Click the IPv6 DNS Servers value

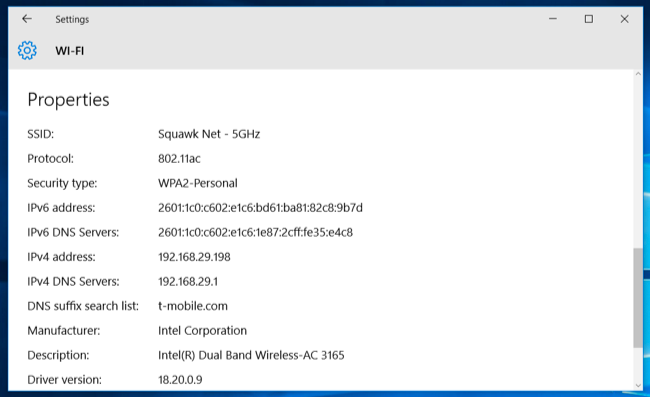pos(255,232)
